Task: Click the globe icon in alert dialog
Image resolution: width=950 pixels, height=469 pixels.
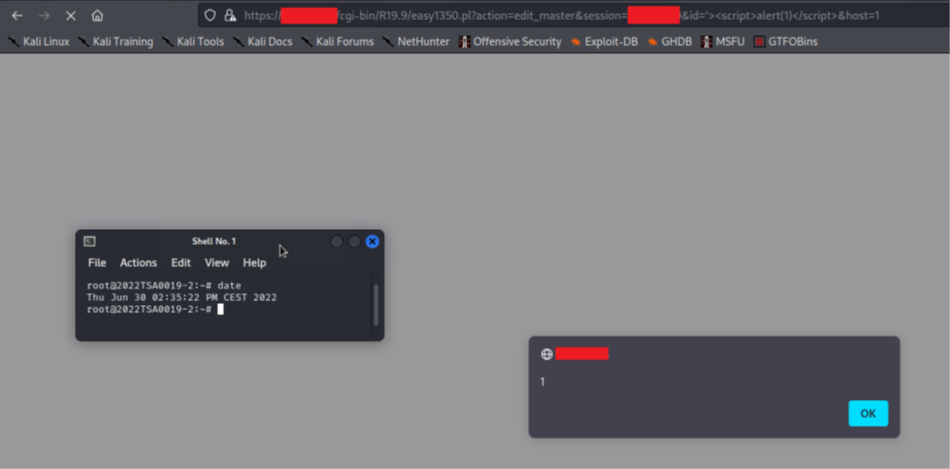Action: pos(546,354)
